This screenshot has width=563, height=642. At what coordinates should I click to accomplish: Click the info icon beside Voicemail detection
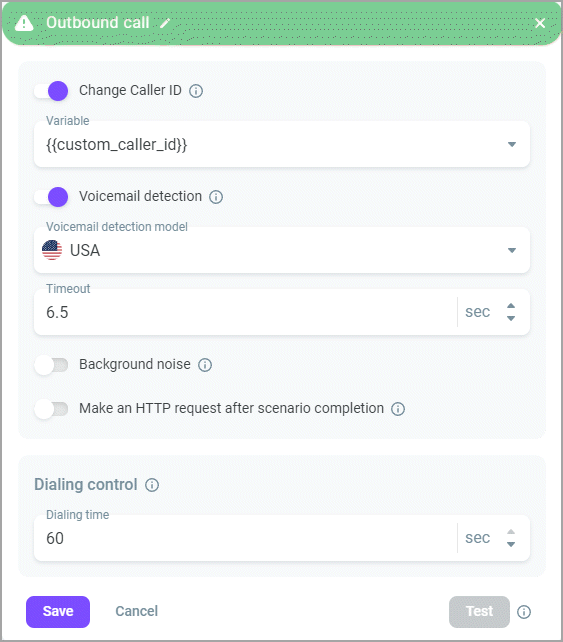(216, 197)
